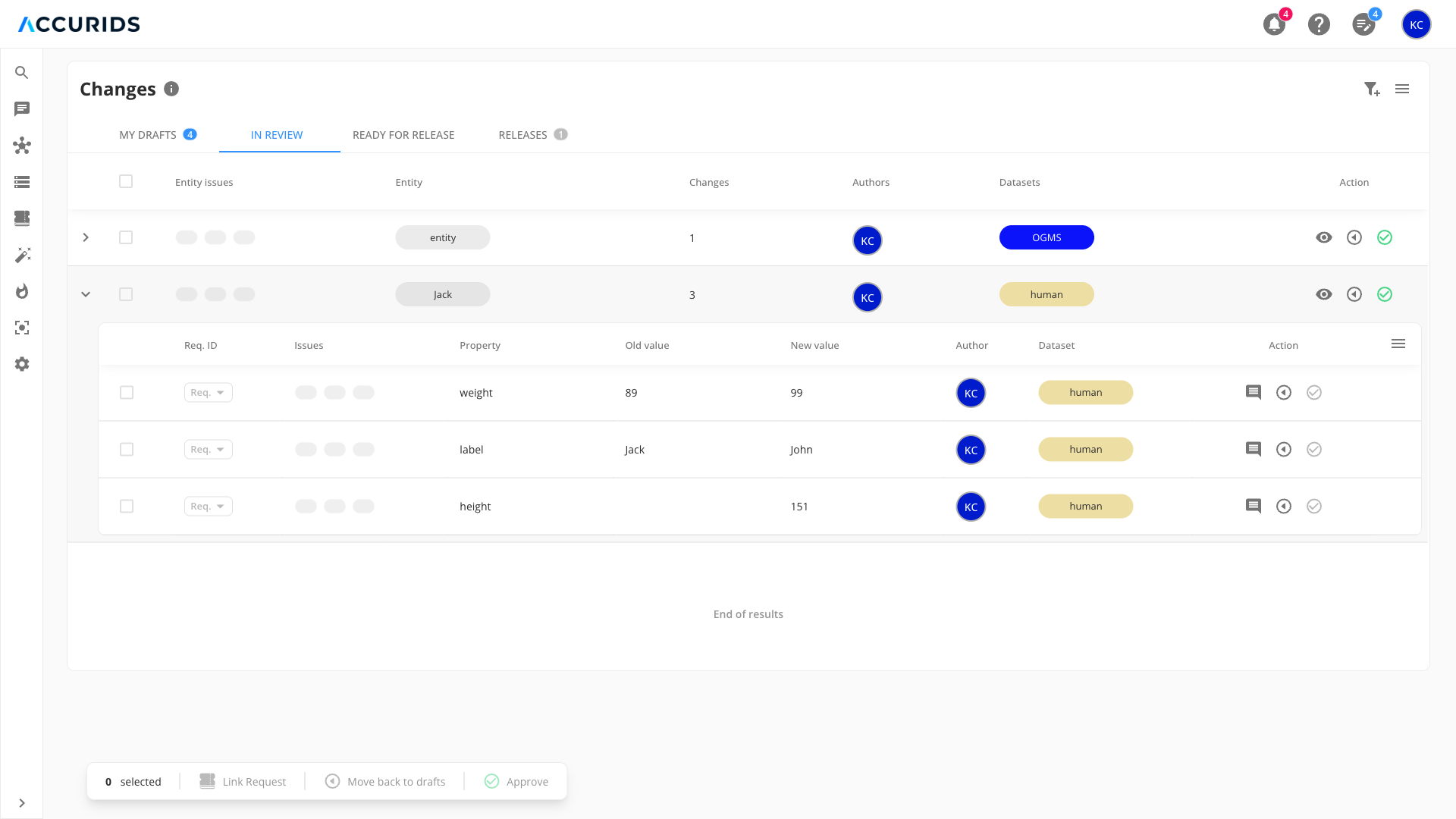
Task: Open the Req. dropdown for weight row
Action: (208, 392)
